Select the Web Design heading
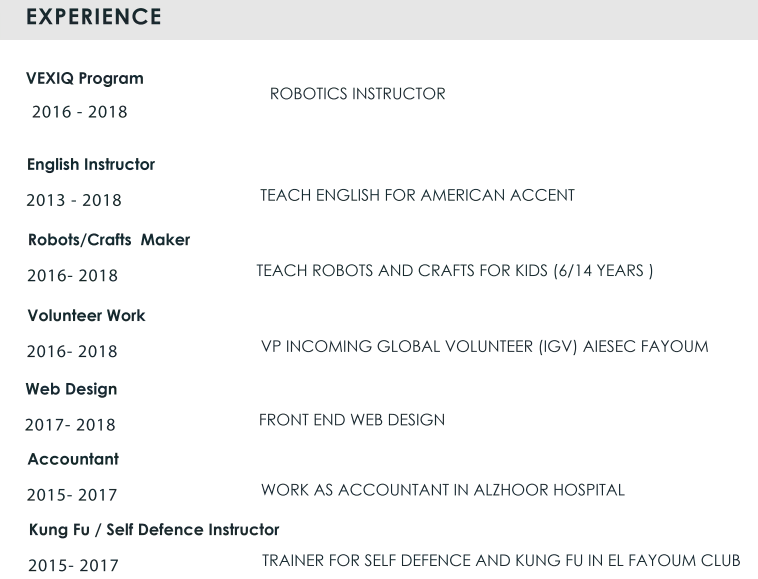The height and width of the screenshot is (579, 758). (x=72, y=390)
